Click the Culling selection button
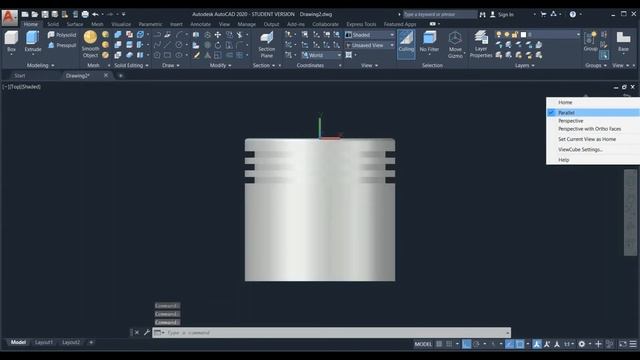This screenshot has height=360, width=640. point(406,44)
